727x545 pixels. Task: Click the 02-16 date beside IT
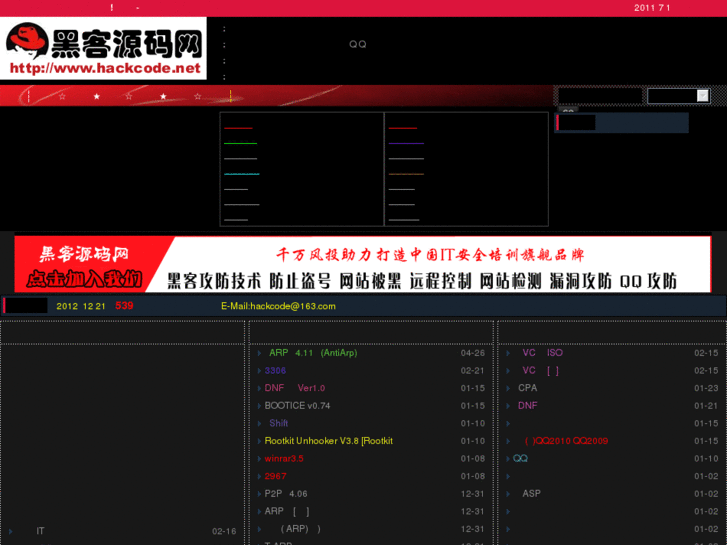[224, 532]
